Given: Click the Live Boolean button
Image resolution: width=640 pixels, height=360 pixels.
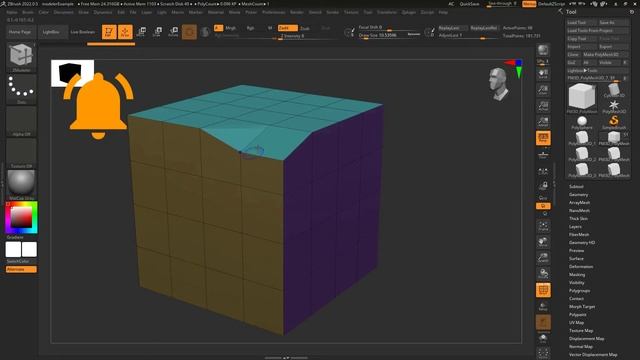Looking at the screenshot, I should (x=83, y=32).
